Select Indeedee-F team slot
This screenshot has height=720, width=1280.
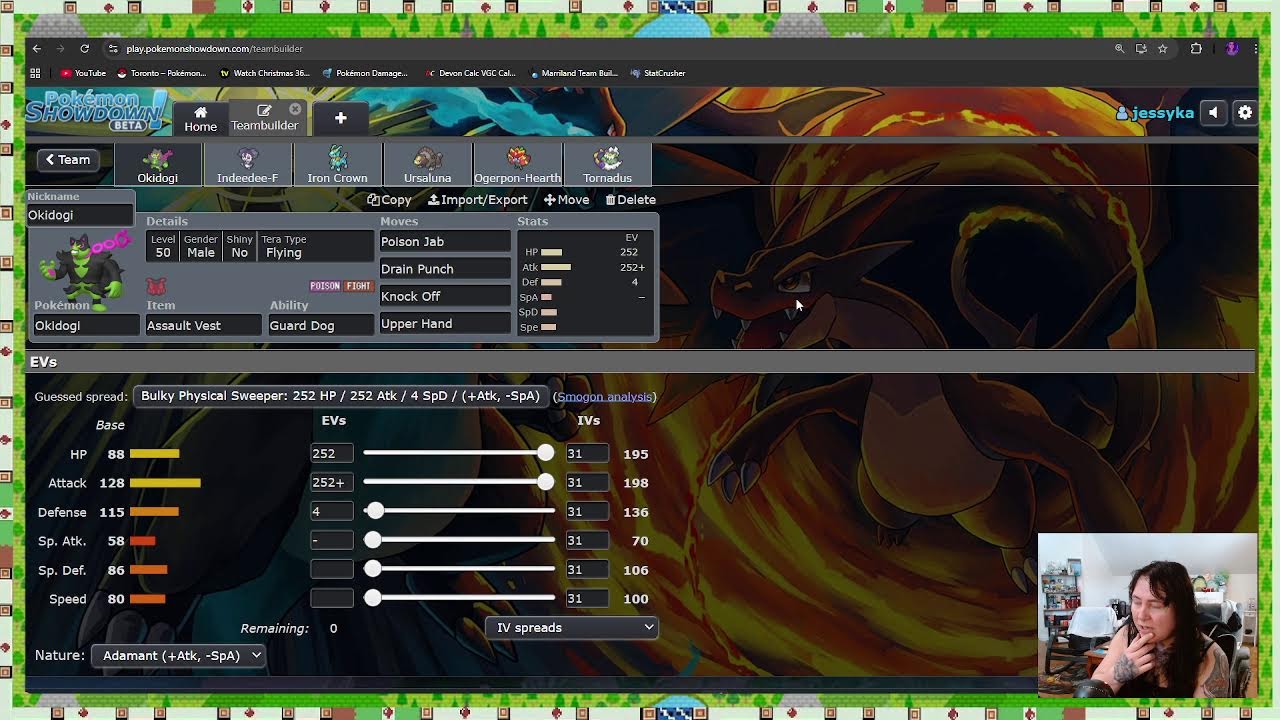pos(247,164)
